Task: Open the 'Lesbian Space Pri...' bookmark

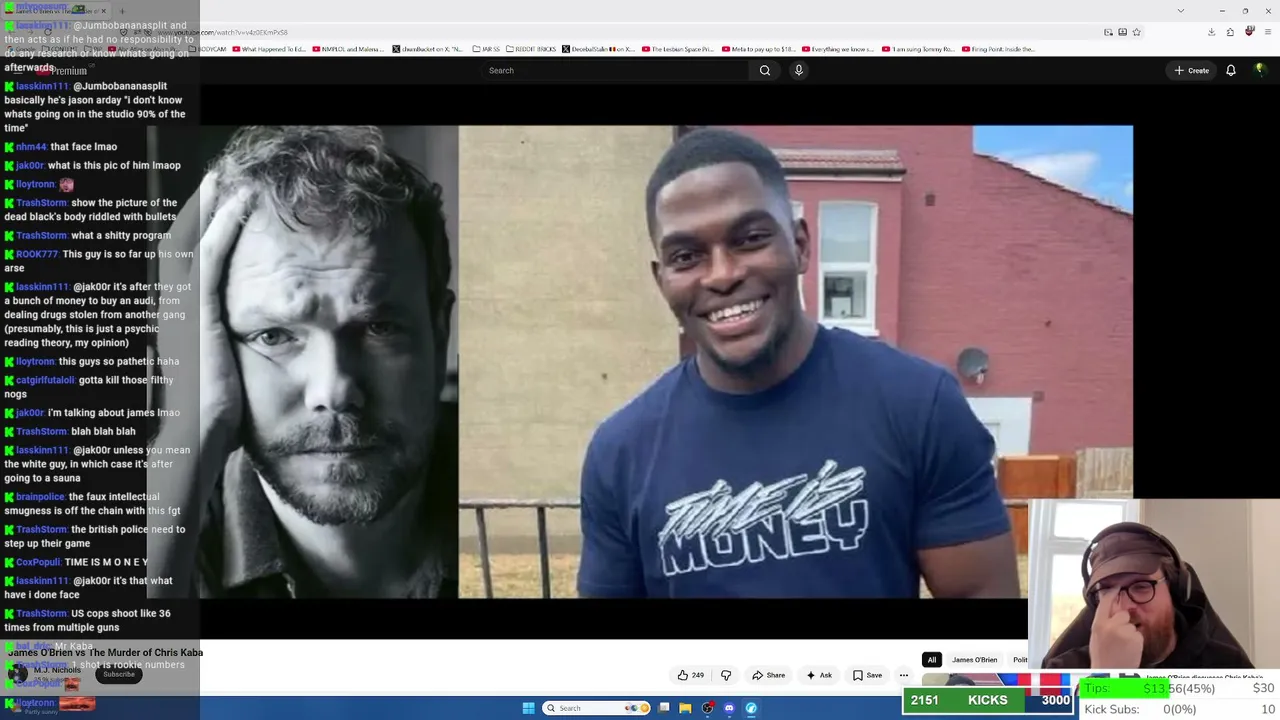Action: pos(678,49)
